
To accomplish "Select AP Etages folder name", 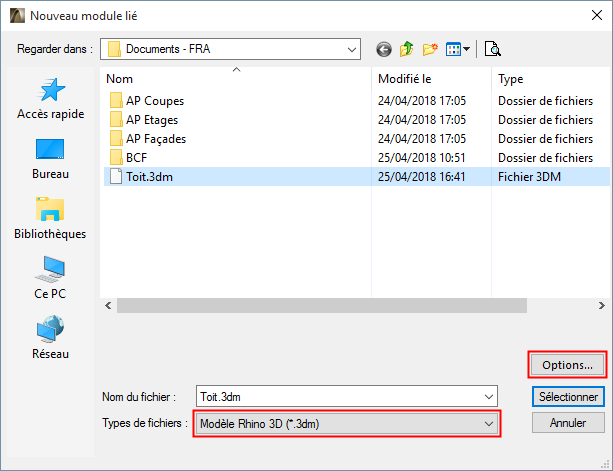I will 152,120.
